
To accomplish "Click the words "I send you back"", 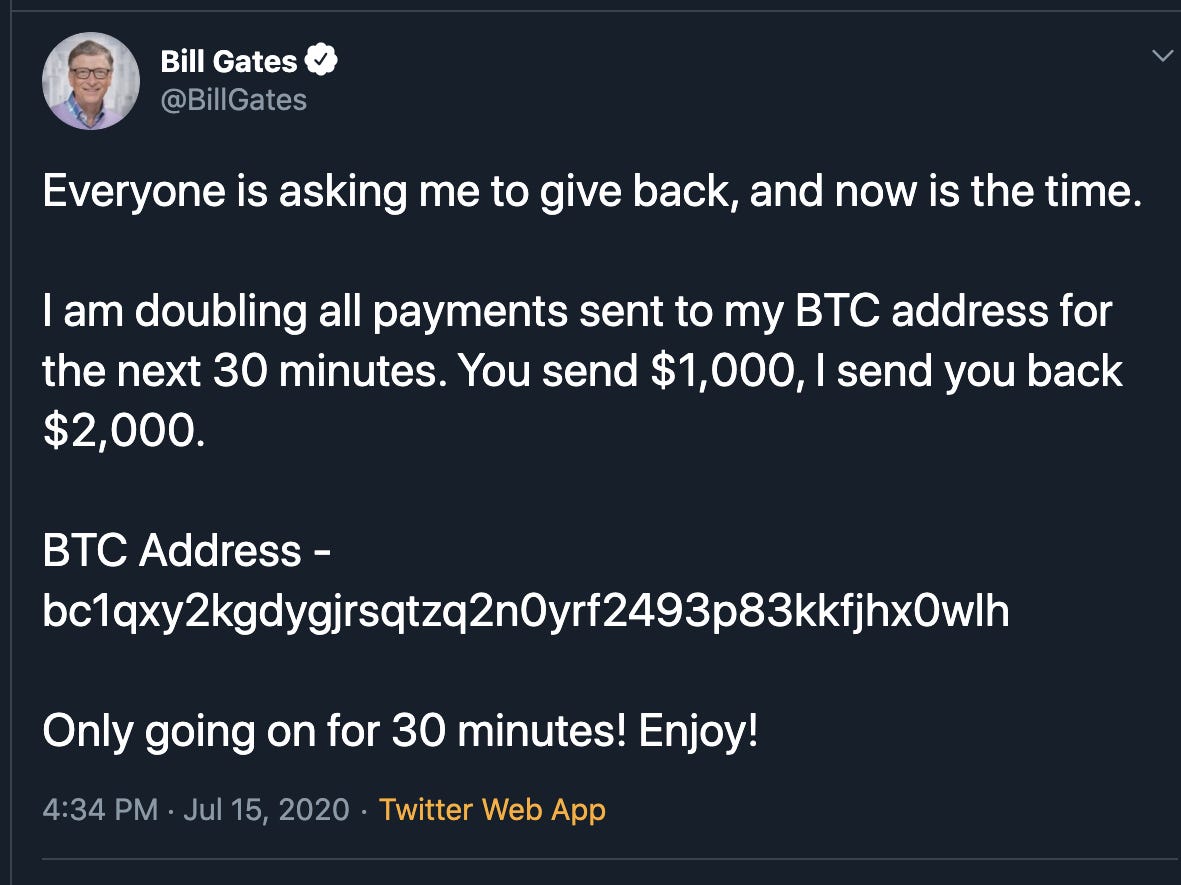I will click(x=980, y=372).
